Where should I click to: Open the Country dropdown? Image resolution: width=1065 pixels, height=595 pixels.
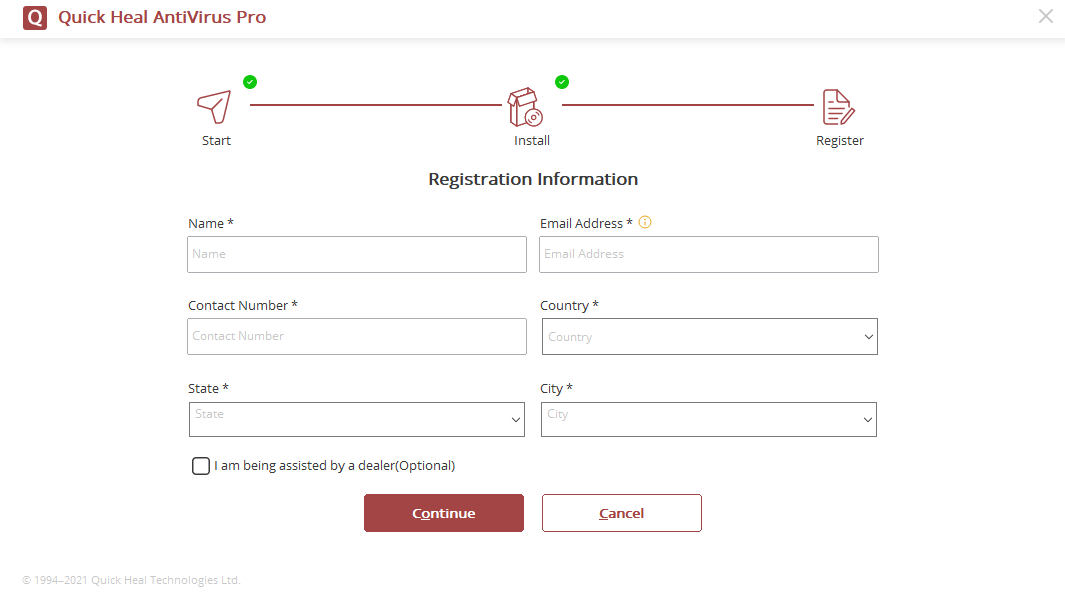tap(709, 337)
